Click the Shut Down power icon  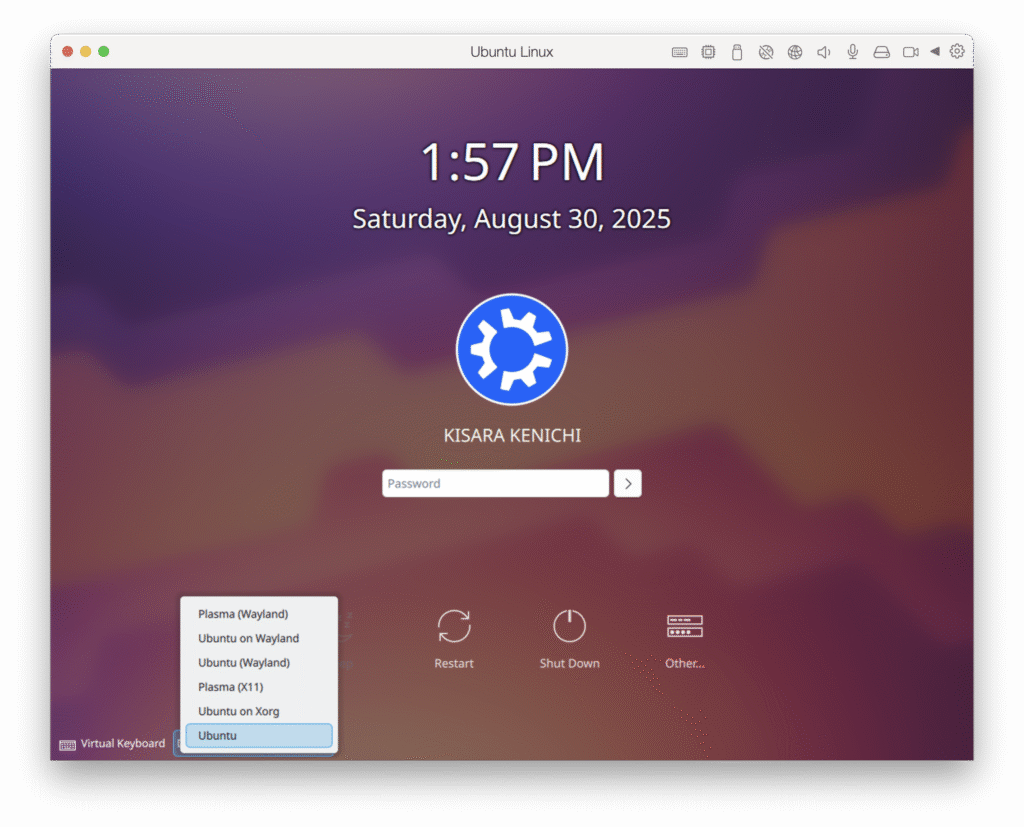coord(569,626)
